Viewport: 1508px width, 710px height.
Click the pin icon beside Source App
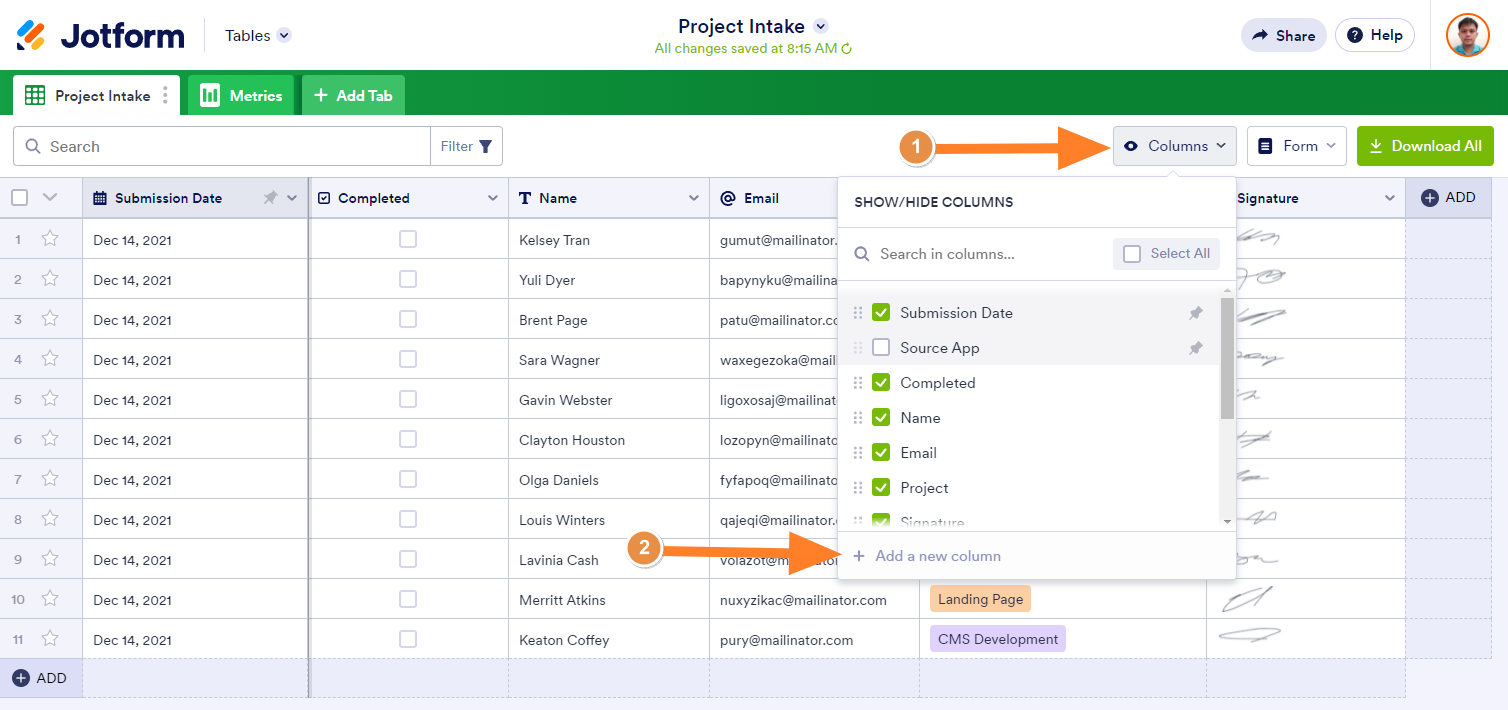click(x=1195, y=348)
